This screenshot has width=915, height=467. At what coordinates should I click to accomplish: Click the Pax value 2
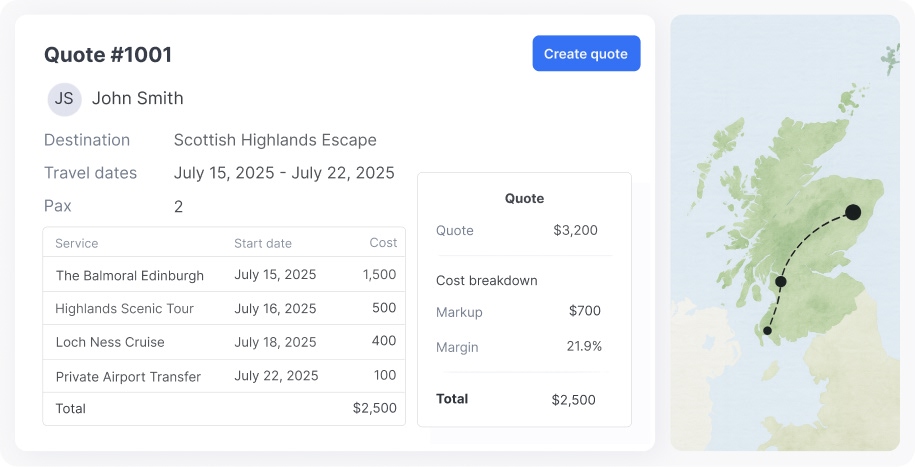pyautogui.click(x=179, y=207)
